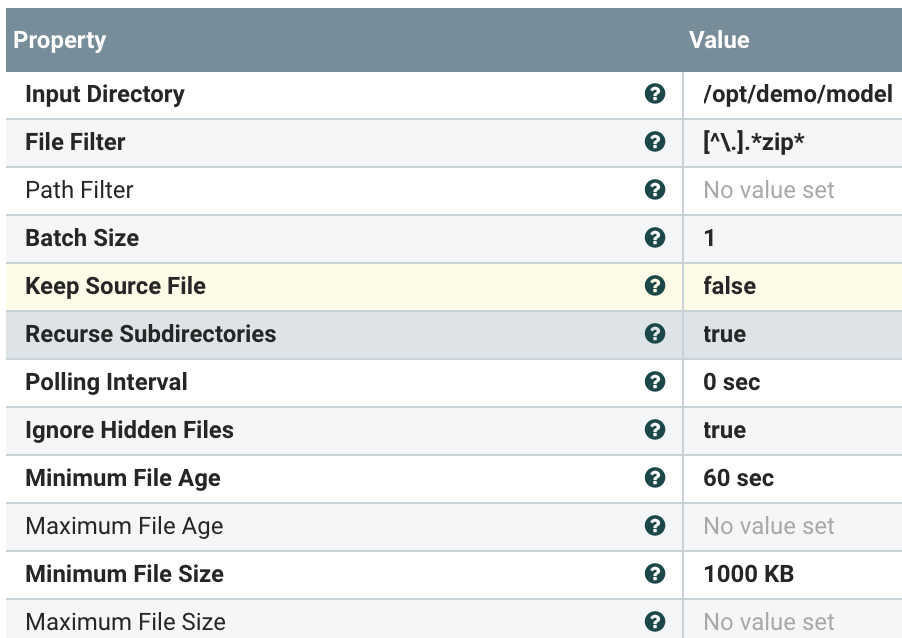Click Minimum File Size help icon
This screenshot has width=902, height=638.
[x=655, y=574]
